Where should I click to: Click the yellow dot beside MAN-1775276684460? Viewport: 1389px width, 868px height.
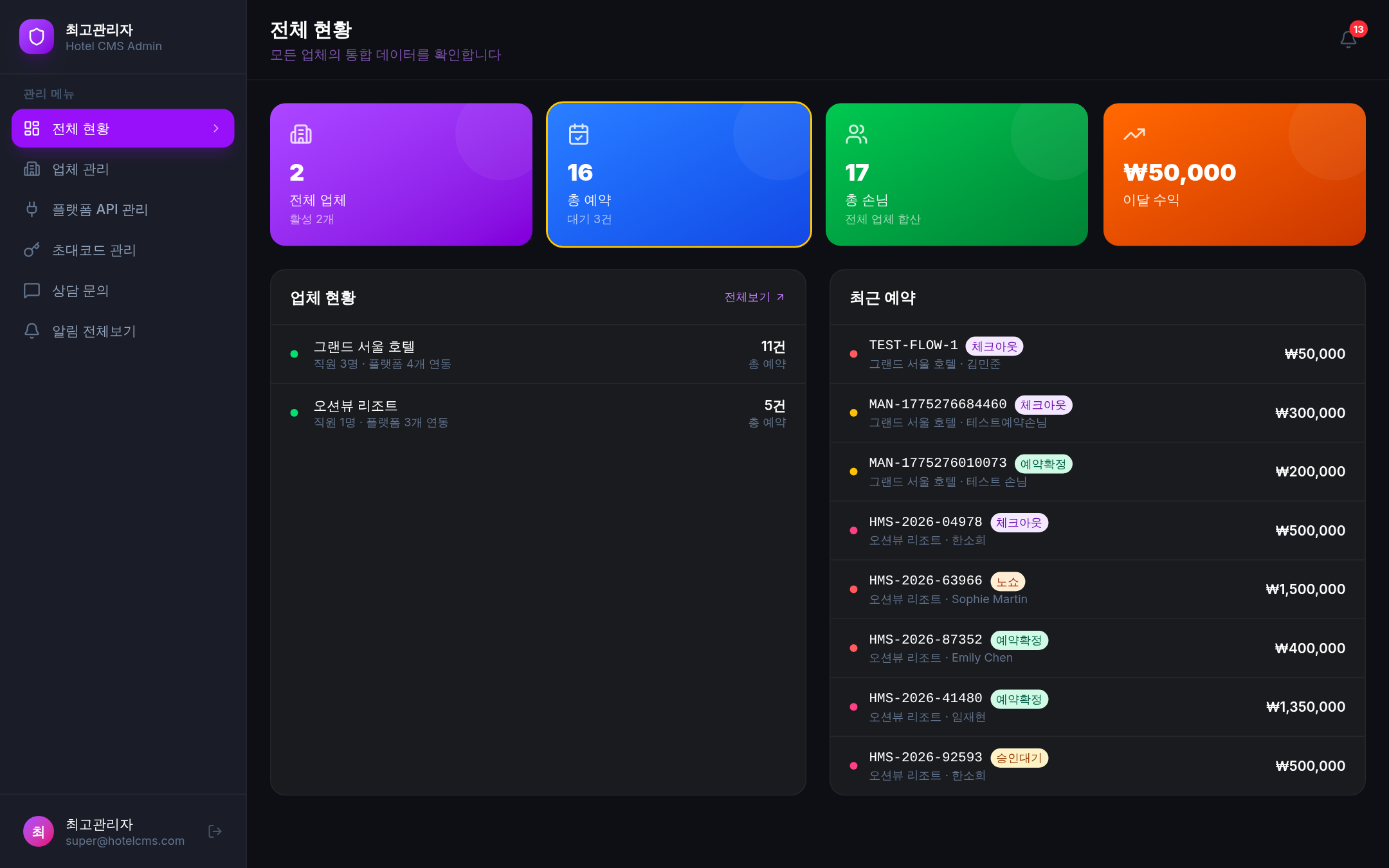click(853, 413)
